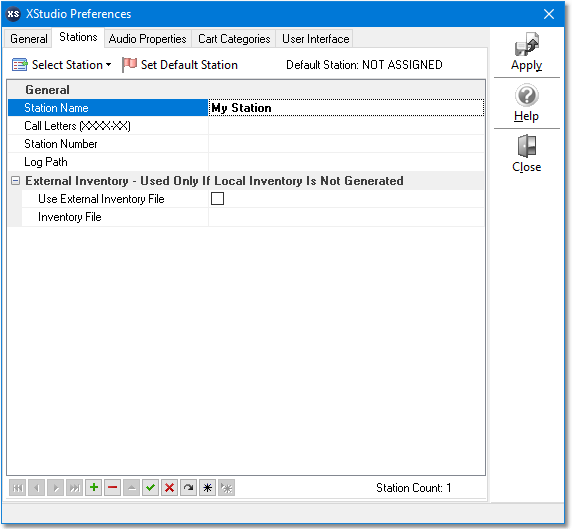
Task: Switch to the General tab
Action: 29,39
